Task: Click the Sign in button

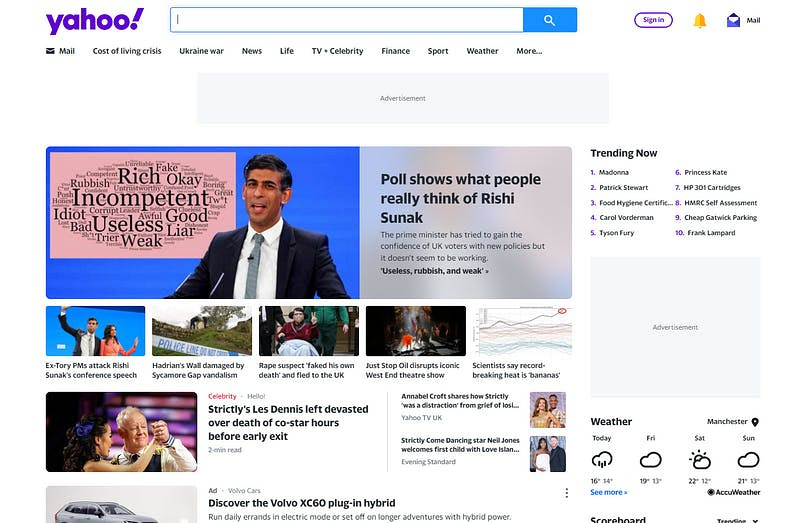Action: [x=653, y=20]
